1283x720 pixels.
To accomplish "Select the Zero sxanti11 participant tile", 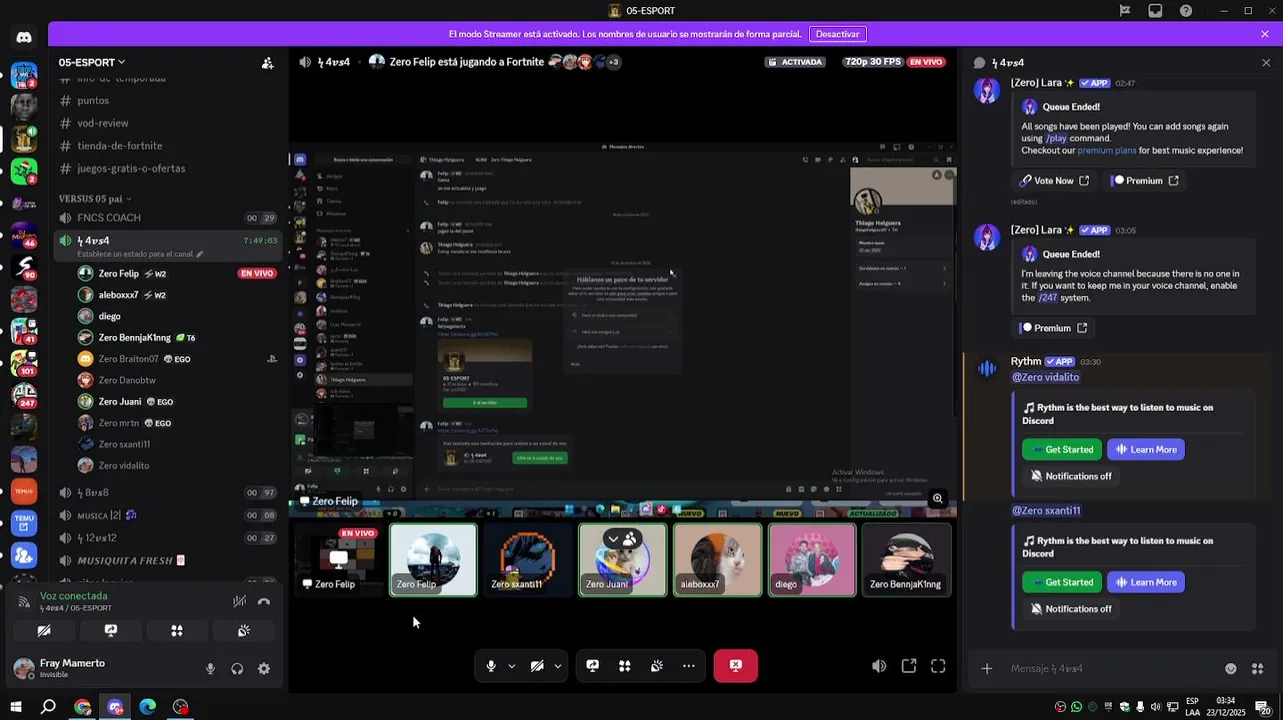I will coord(527,560).
